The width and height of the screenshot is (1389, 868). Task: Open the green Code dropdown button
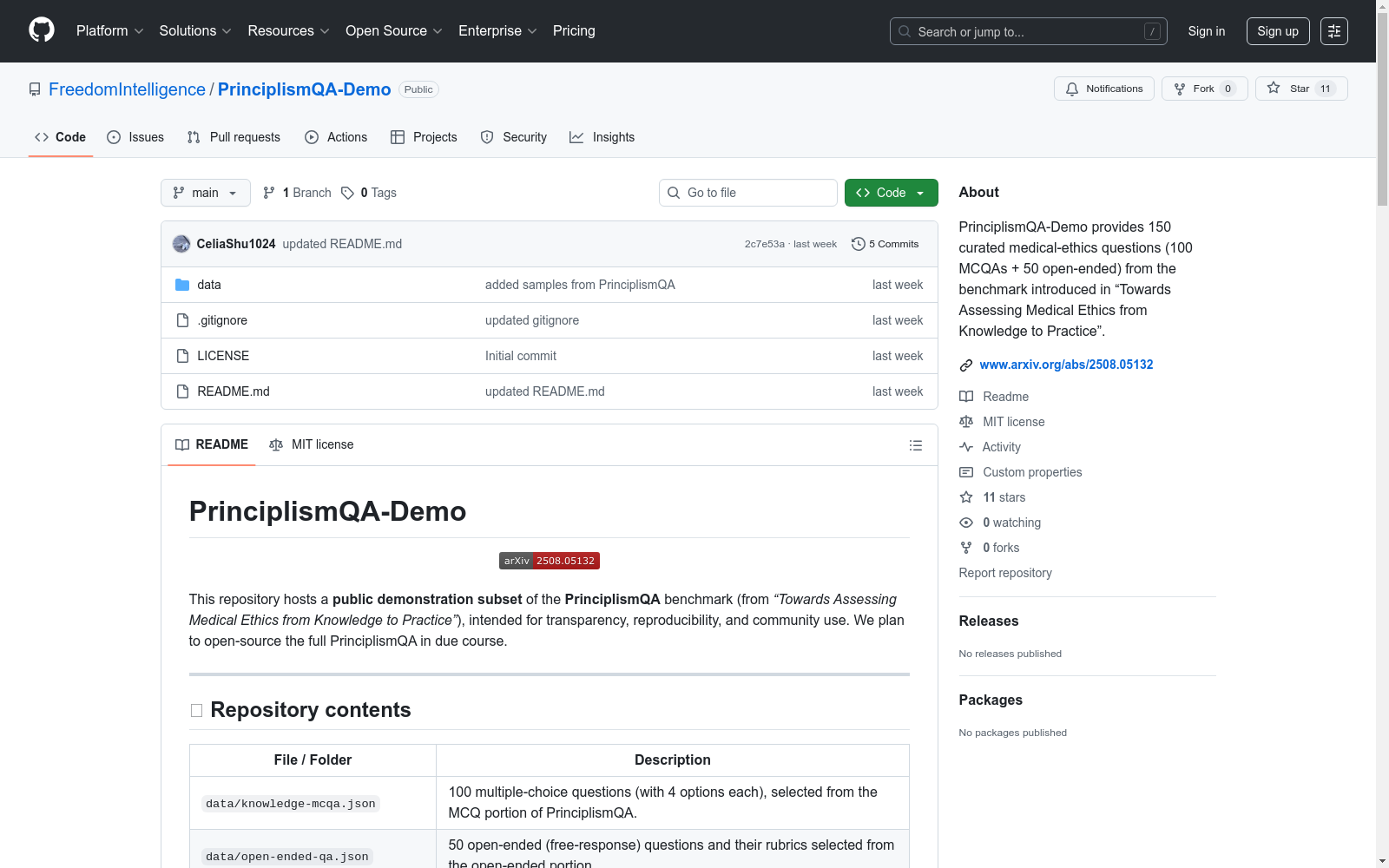coord(892,193)
